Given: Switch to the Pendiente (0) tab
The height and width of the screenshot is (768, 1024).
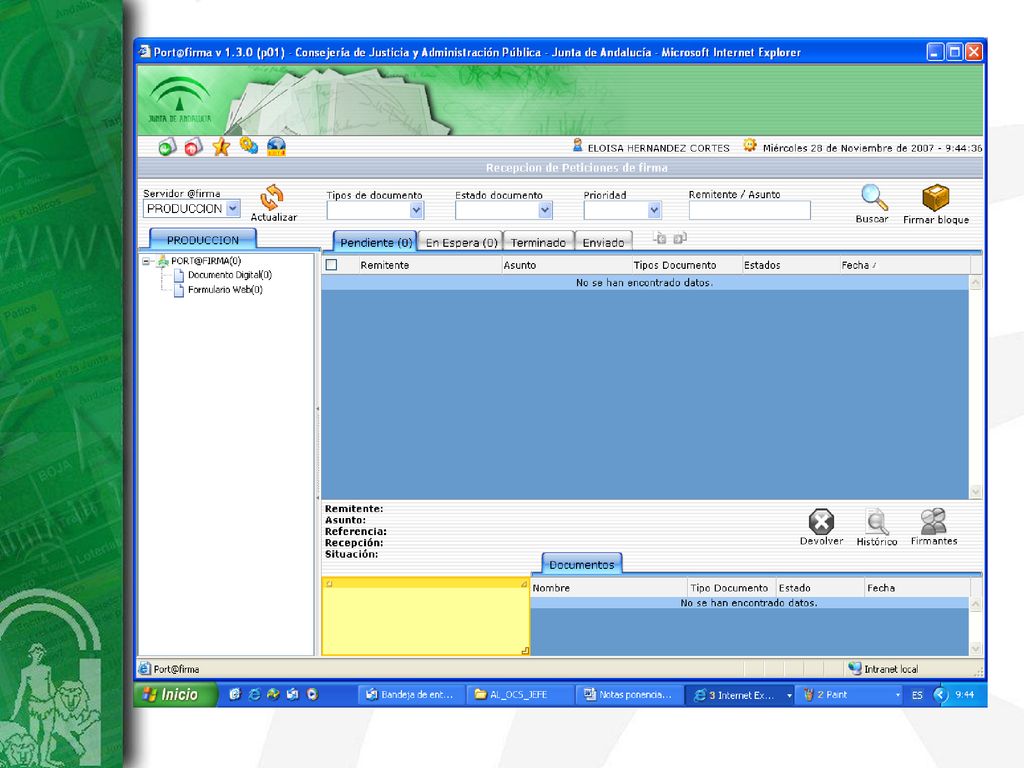Looking at the screenshot, I should pos(376,242).
